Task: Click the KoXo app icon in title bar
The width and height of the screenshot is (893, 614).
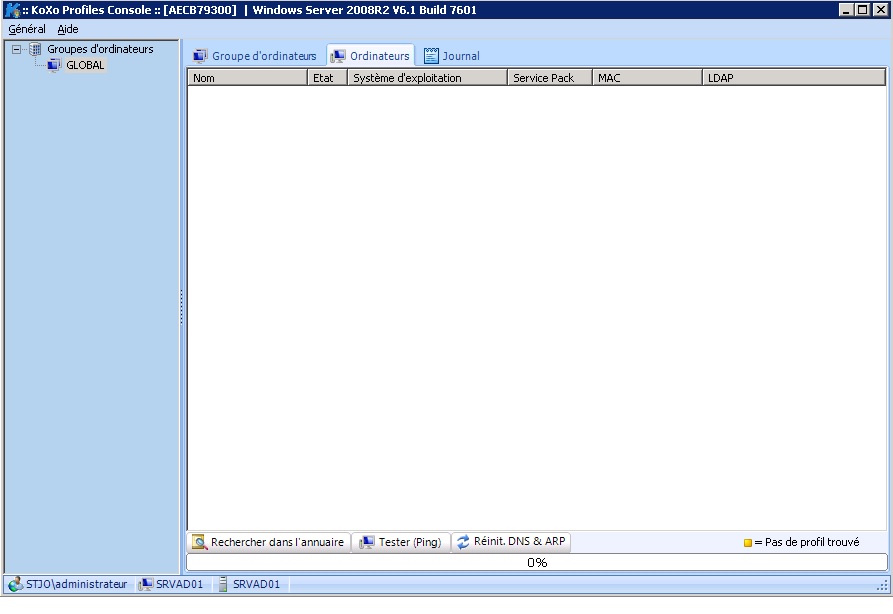Action: 12,10
